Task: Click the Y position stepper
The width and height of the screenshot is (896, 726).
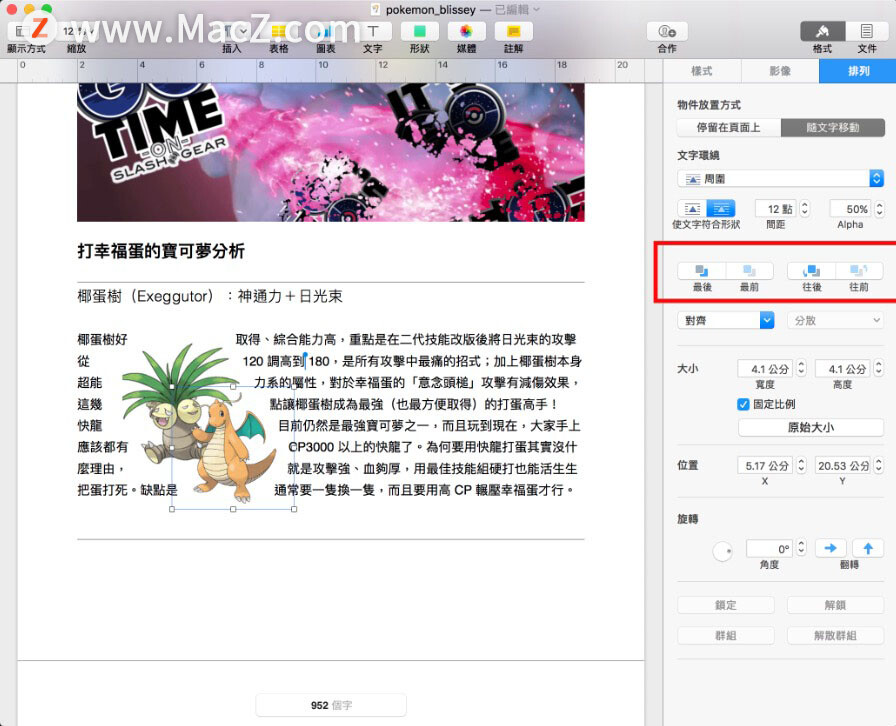Action: pyautogui.click(x=879, y=465)
